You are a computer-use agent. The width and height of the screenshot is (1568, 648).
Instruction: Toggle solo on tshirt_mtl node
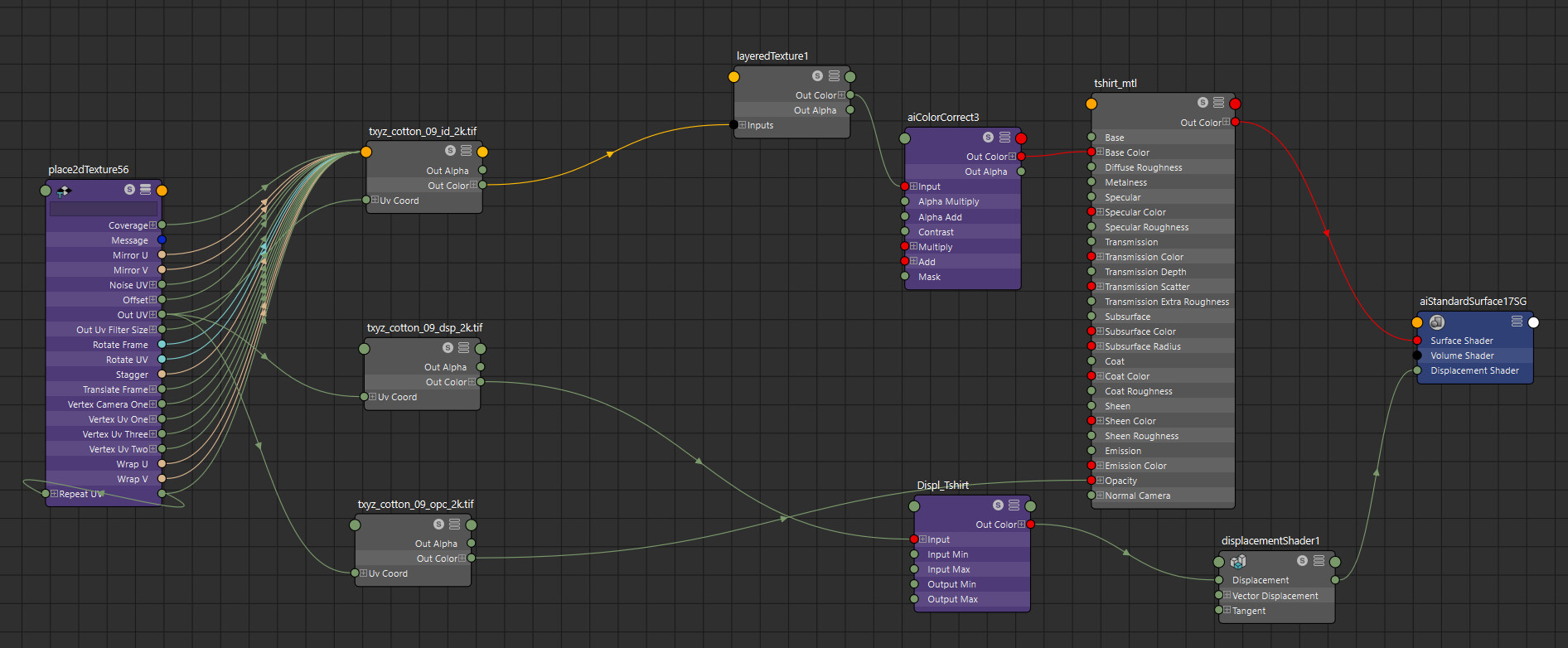[1202, 103]
